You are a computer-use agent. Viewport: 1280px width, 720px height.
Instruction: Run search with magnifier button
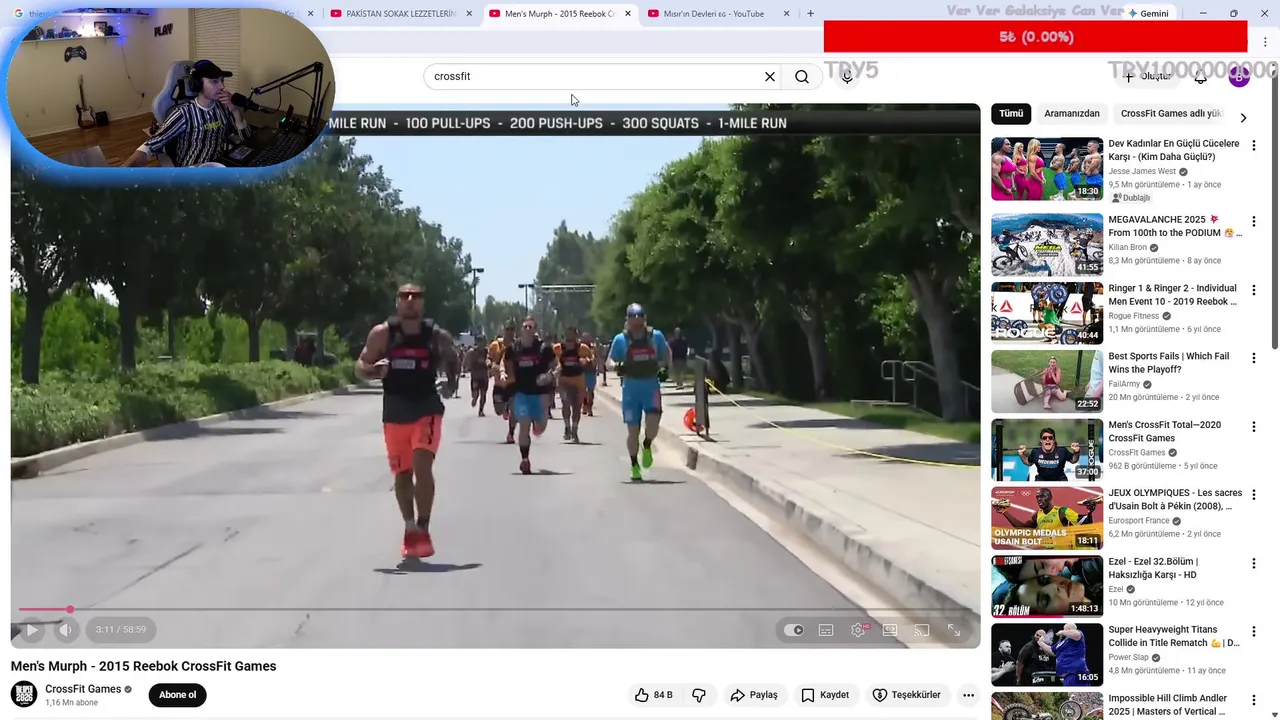(802, 76)
